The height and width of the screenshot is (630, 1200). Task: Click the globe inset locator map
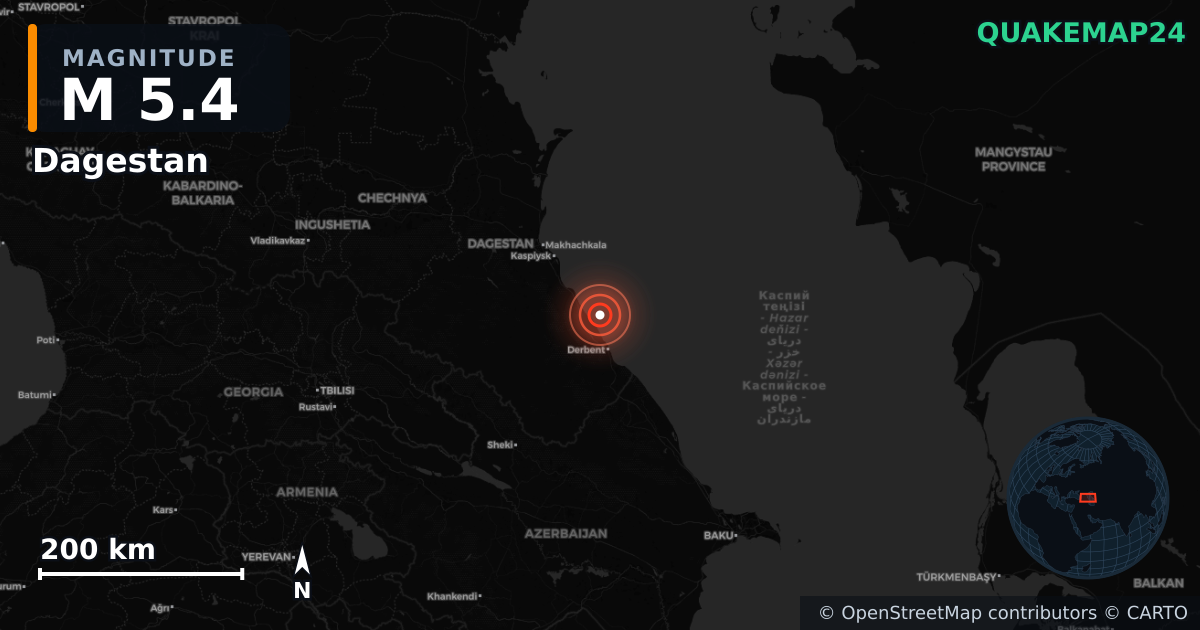click(1088, 498)
